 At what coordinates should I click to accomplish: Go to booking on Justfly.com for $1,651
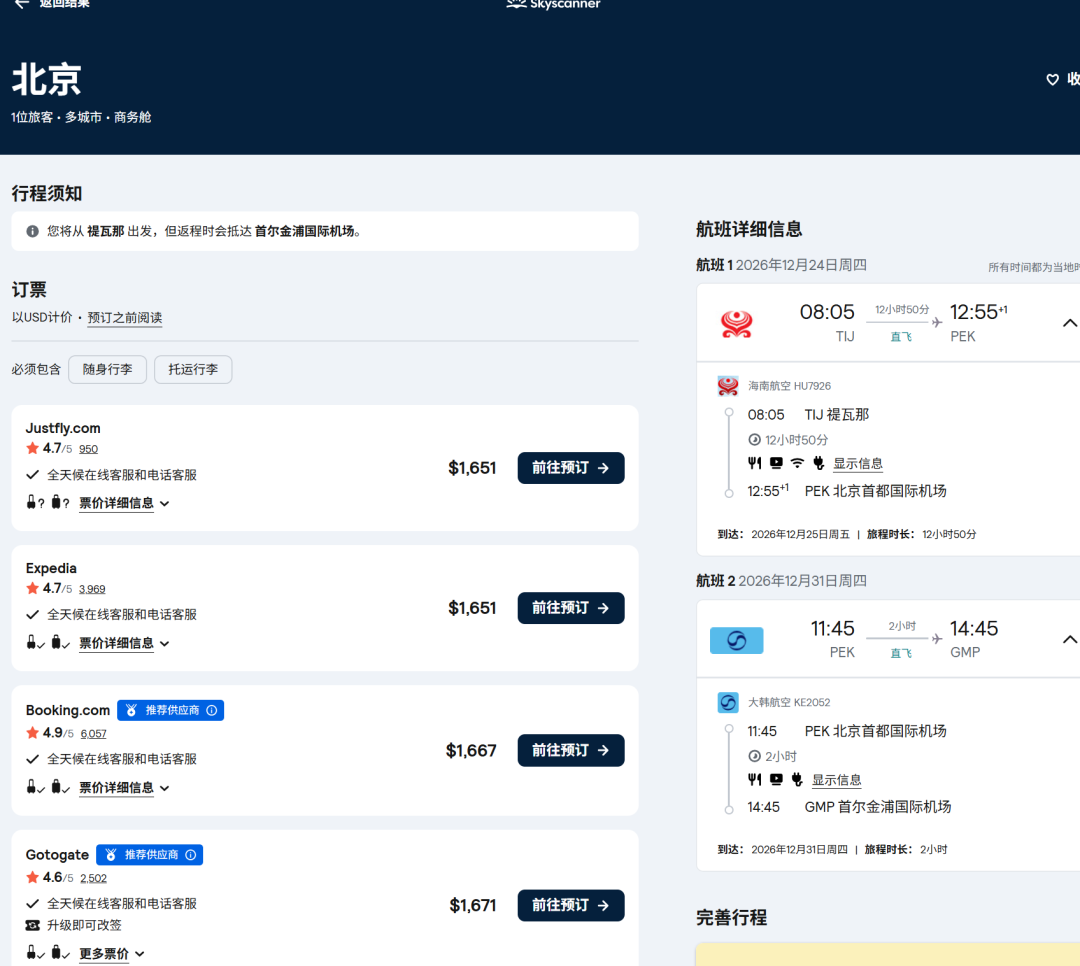coord(571,468)
